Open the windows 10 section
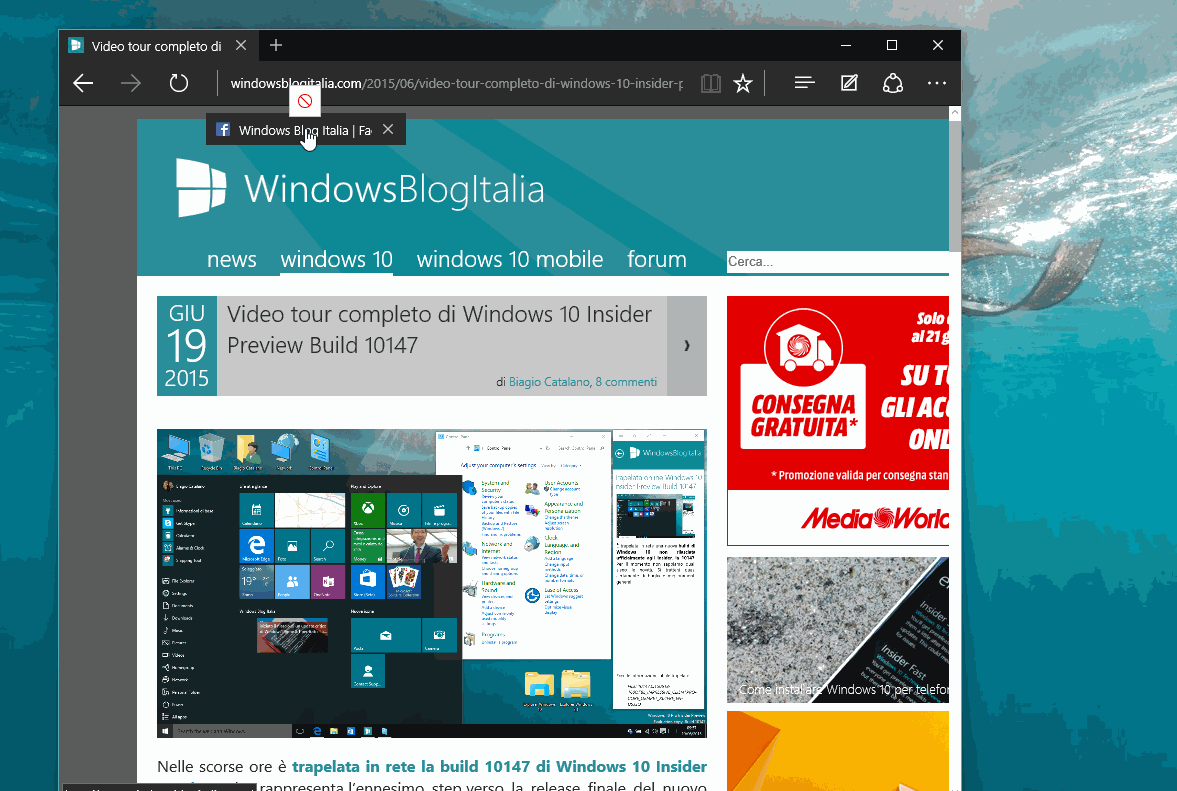1177x791 pixels. click(x=336, y=260)
